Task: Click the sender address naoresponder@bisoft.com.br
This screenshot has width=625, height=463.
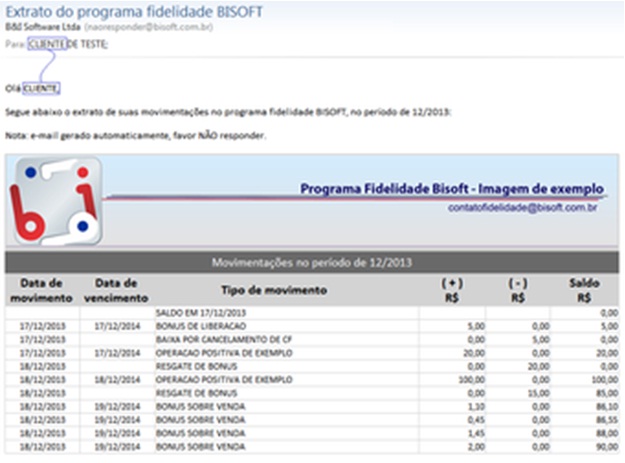Action: click(x=148, y=27)
